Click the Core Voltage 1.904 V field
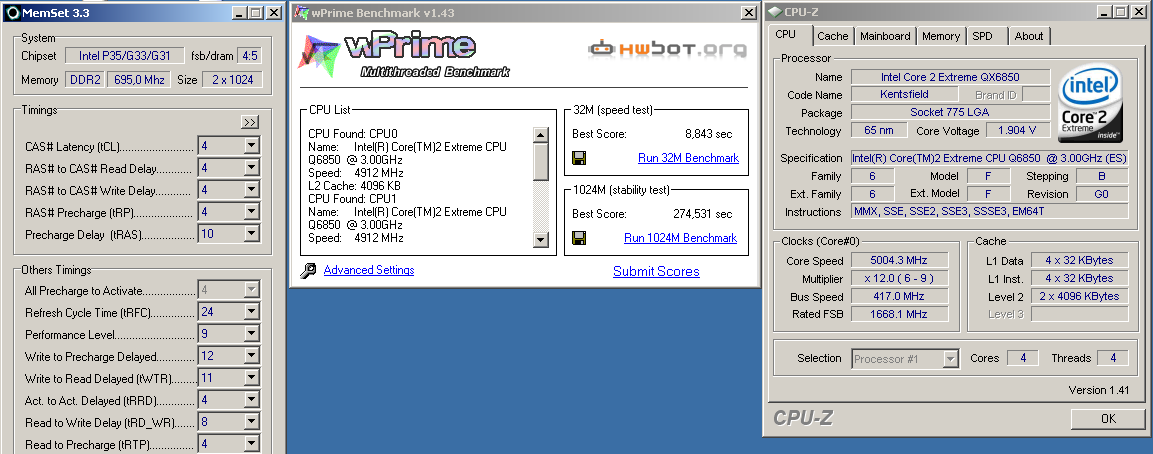 click(1017, 131)
